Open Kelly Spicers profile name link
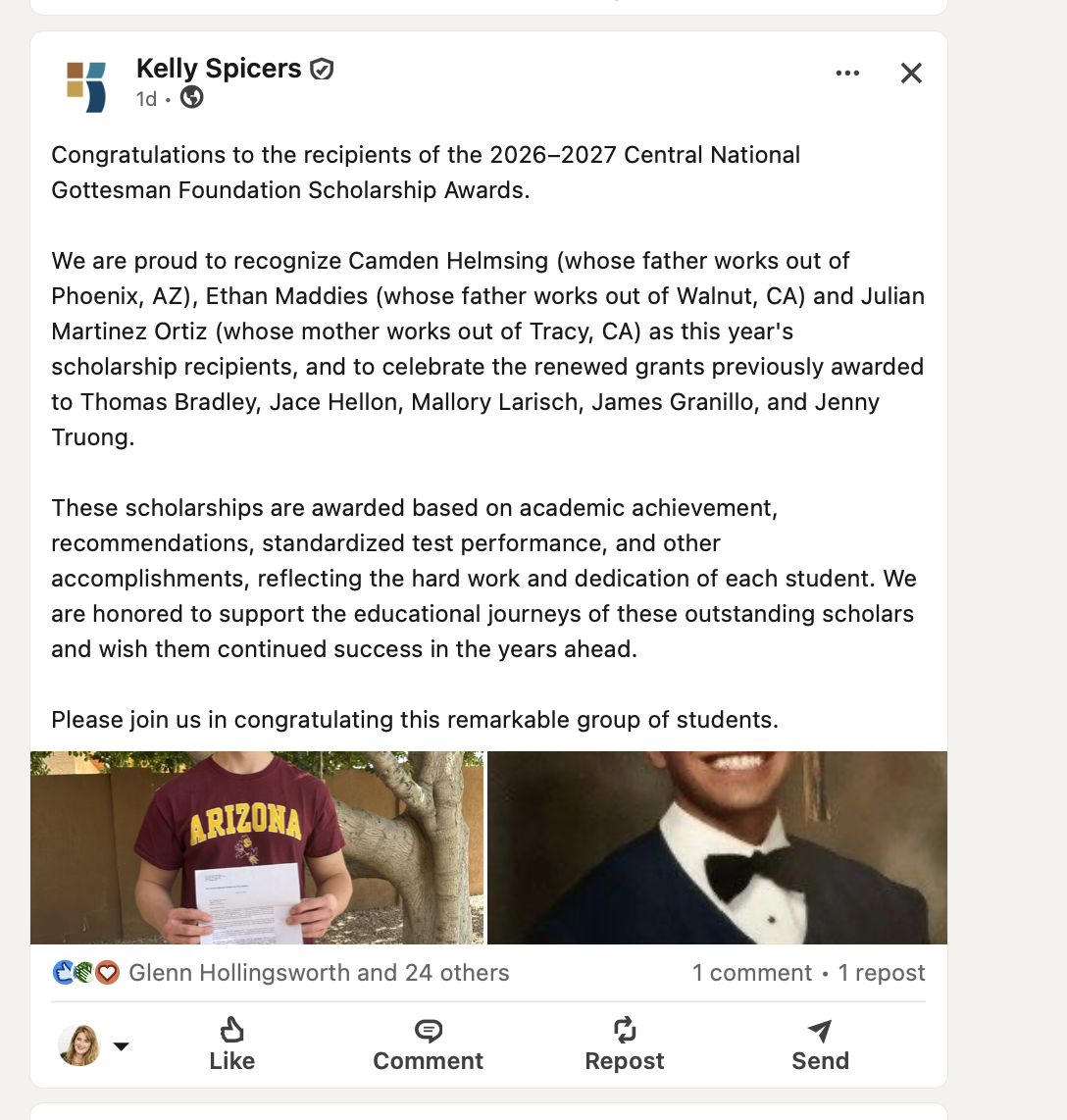The width and height of the screenshot is (1067, 1120). (x=219, y=69)
